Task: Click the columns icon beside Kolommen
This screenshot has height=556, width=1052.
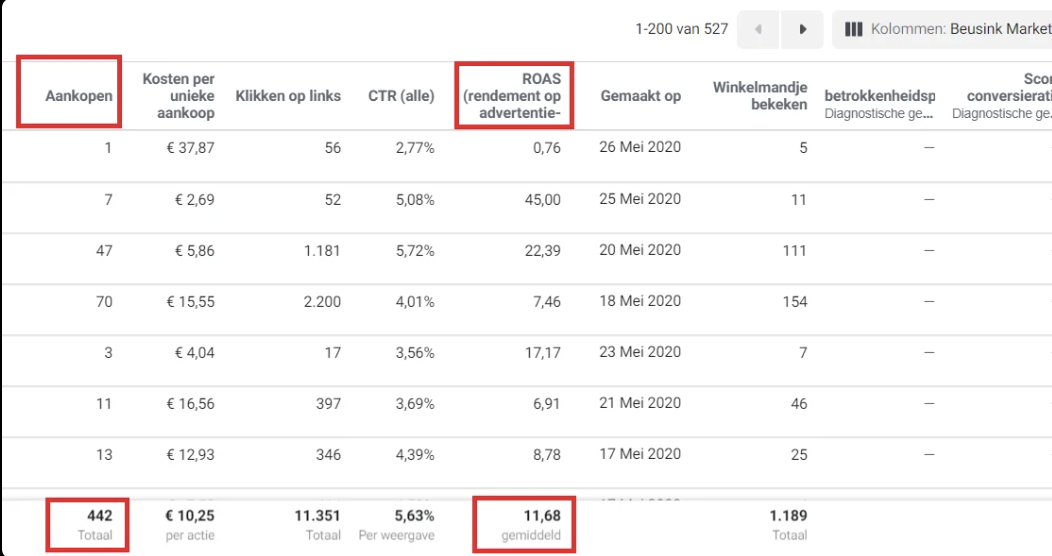Action: tap(853, 30)
